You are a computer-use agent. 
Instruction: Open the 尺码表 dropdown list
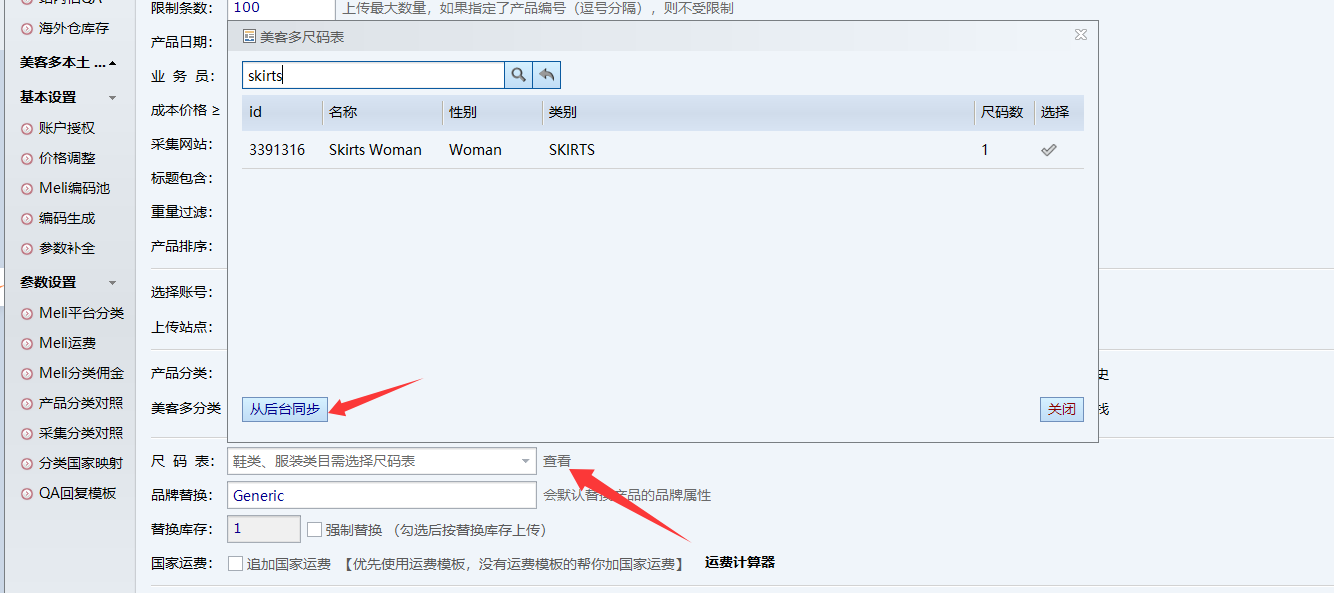(x=525, y=461)
